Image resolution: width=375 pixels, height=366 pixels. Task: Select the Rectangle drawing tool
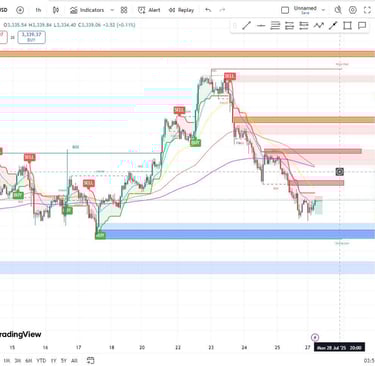click(x=347, y=26)
